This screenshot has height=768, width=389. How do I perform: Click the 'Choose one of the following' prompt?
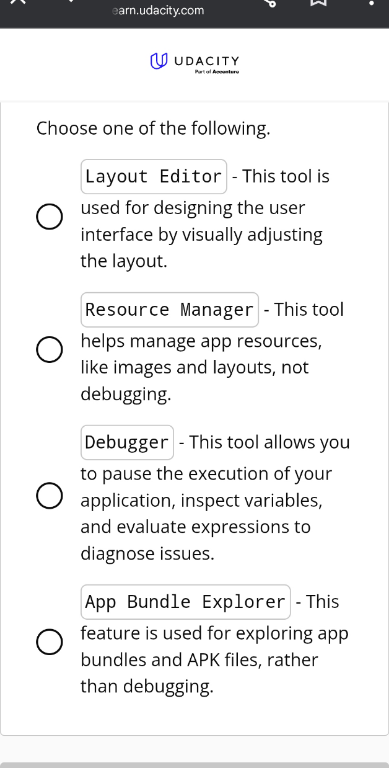pos(153,129)
